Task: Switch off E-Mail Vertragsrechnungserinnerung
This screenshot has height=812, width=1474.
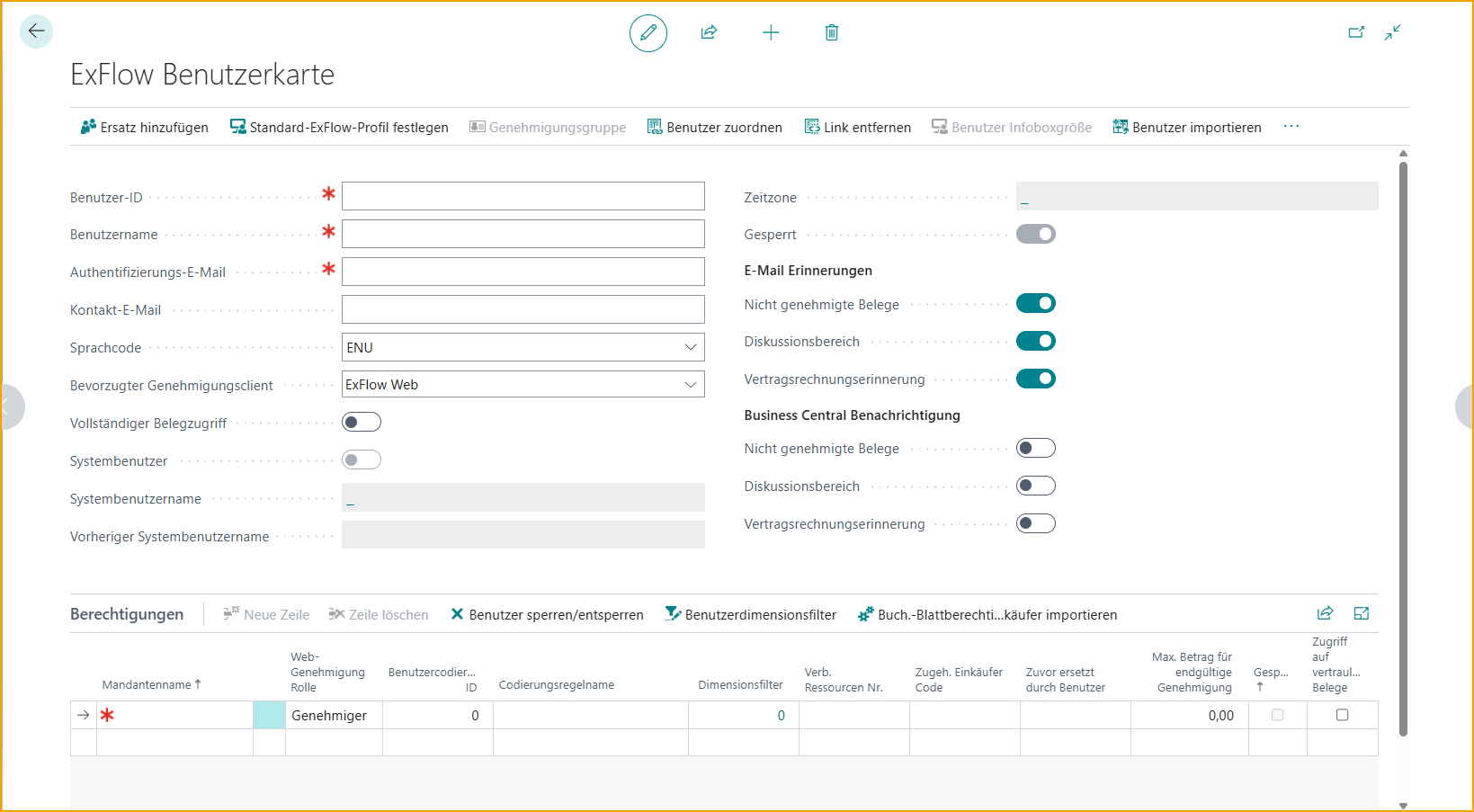Action: pos(1036,379)
